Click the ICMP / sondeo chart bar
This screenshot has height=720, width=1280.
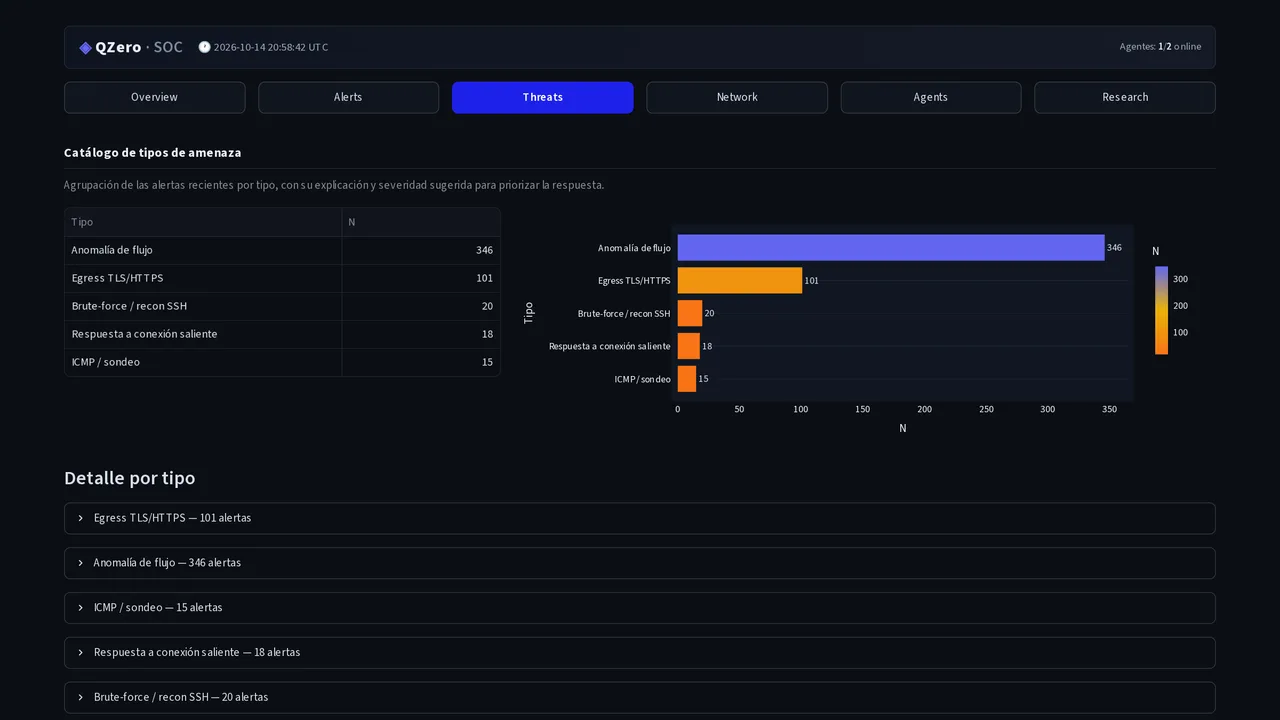(687, 379)
